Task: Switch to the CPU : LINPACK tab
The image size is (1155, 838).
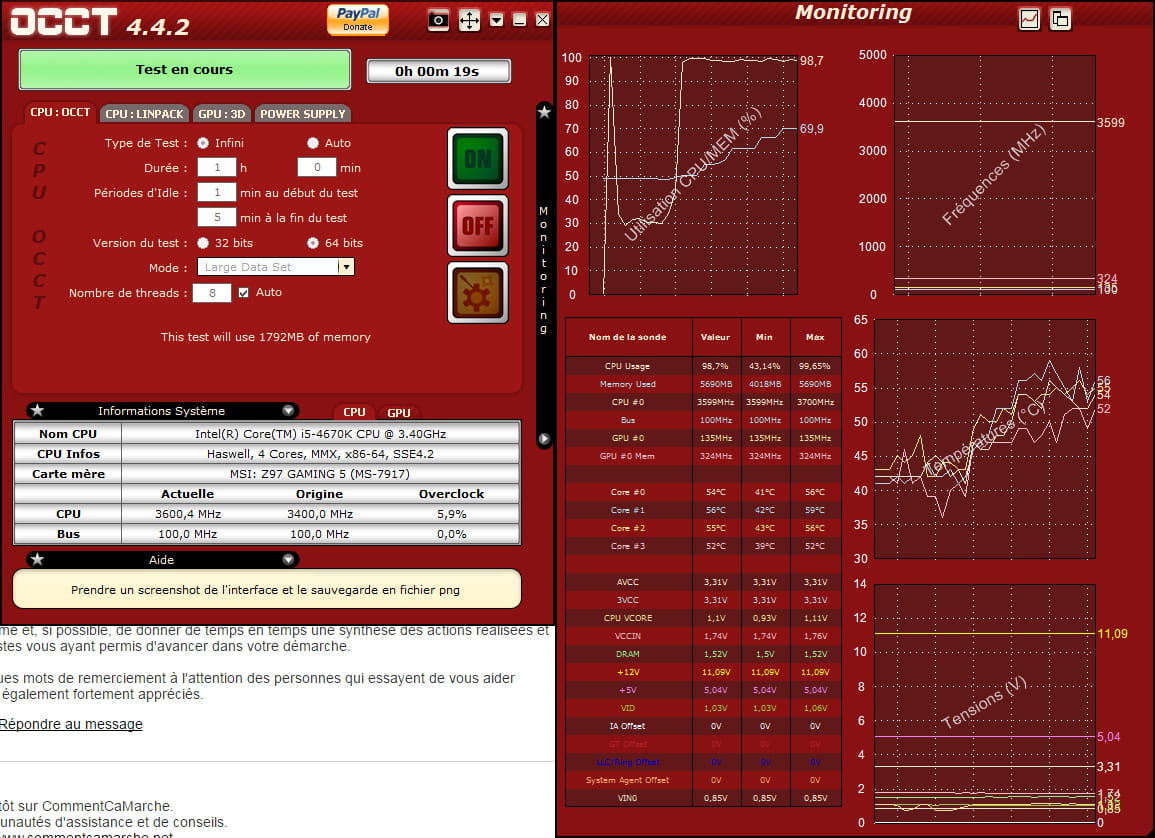Action: (145, 114)
